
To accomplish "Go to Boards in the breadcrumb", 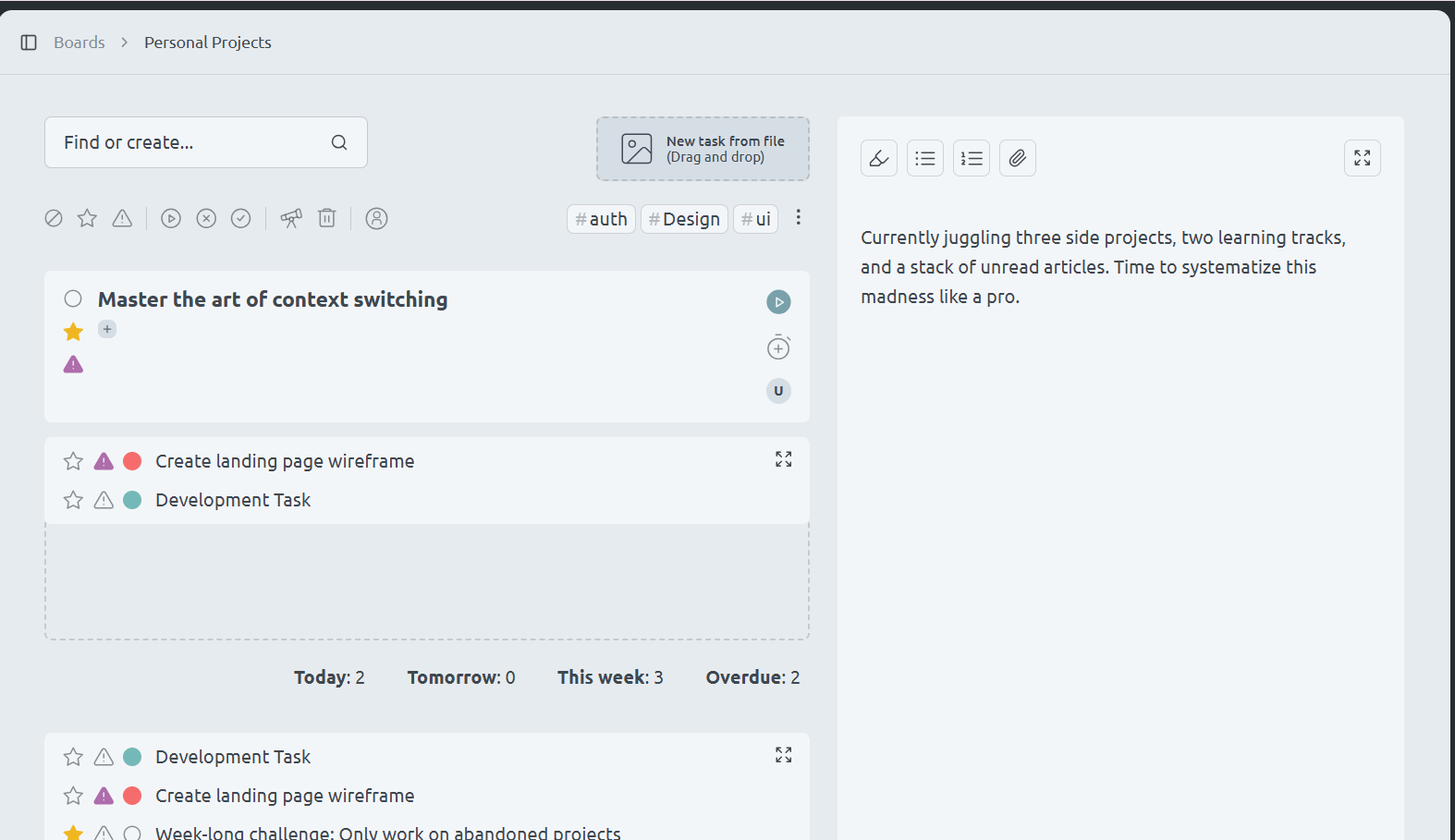I will [x=79, y=43].
